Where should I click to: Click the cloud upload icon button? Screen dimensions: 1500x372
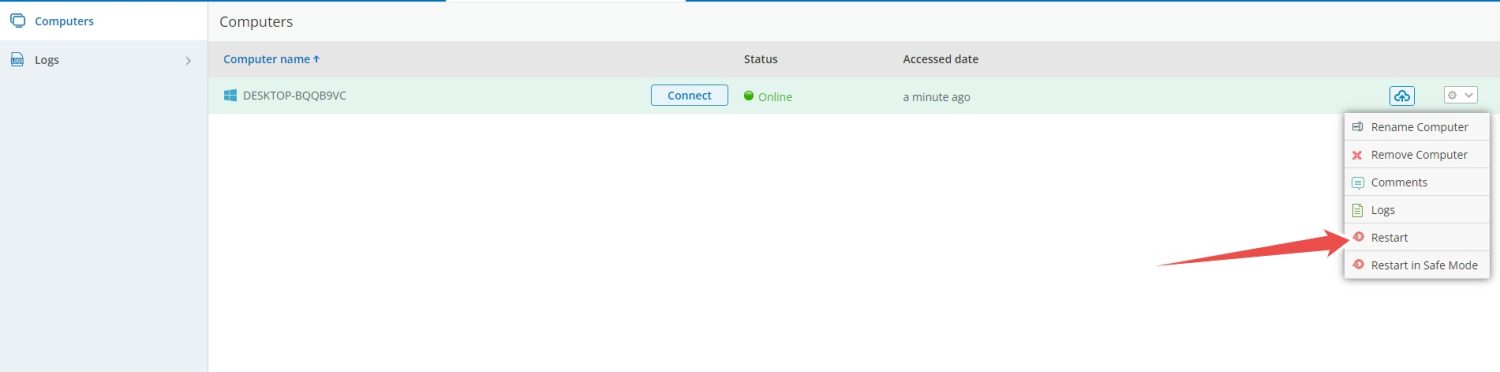(x=1402, y=95)
